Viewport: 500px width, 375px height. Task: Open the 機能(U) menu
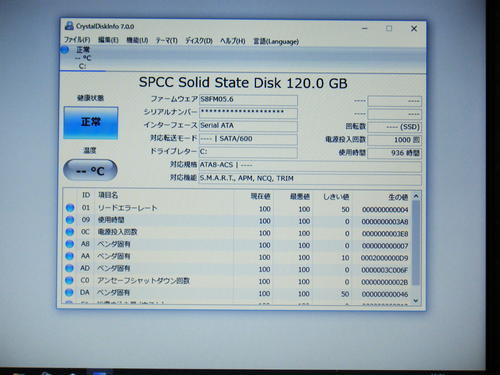point(137,40)
